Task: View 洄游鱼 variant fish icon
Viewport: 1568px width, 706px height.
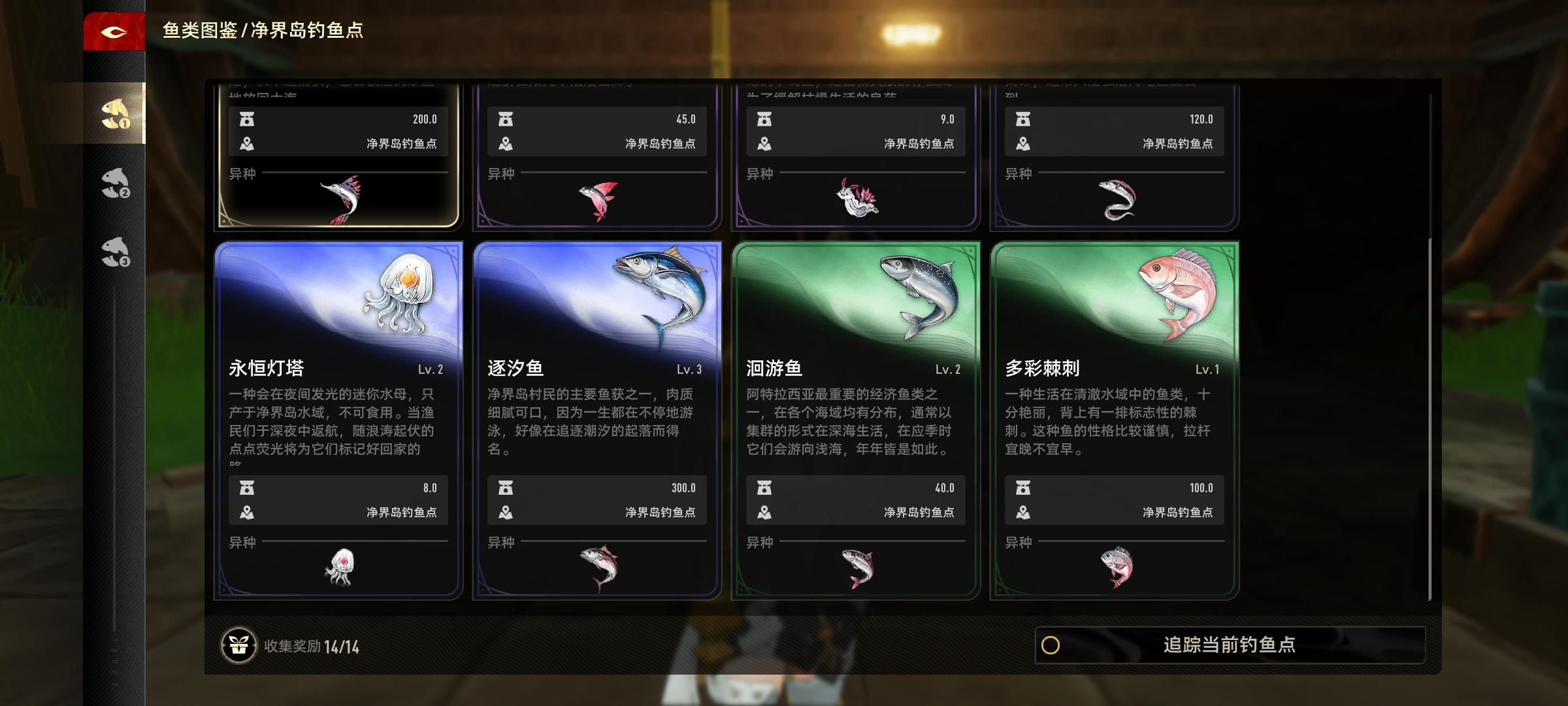Action: [857, 568]
